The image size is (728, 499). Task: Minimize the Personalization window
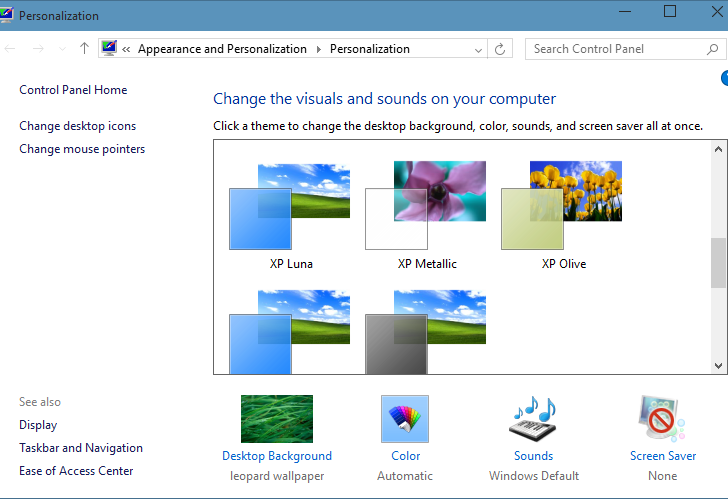[x=625, y=11]
